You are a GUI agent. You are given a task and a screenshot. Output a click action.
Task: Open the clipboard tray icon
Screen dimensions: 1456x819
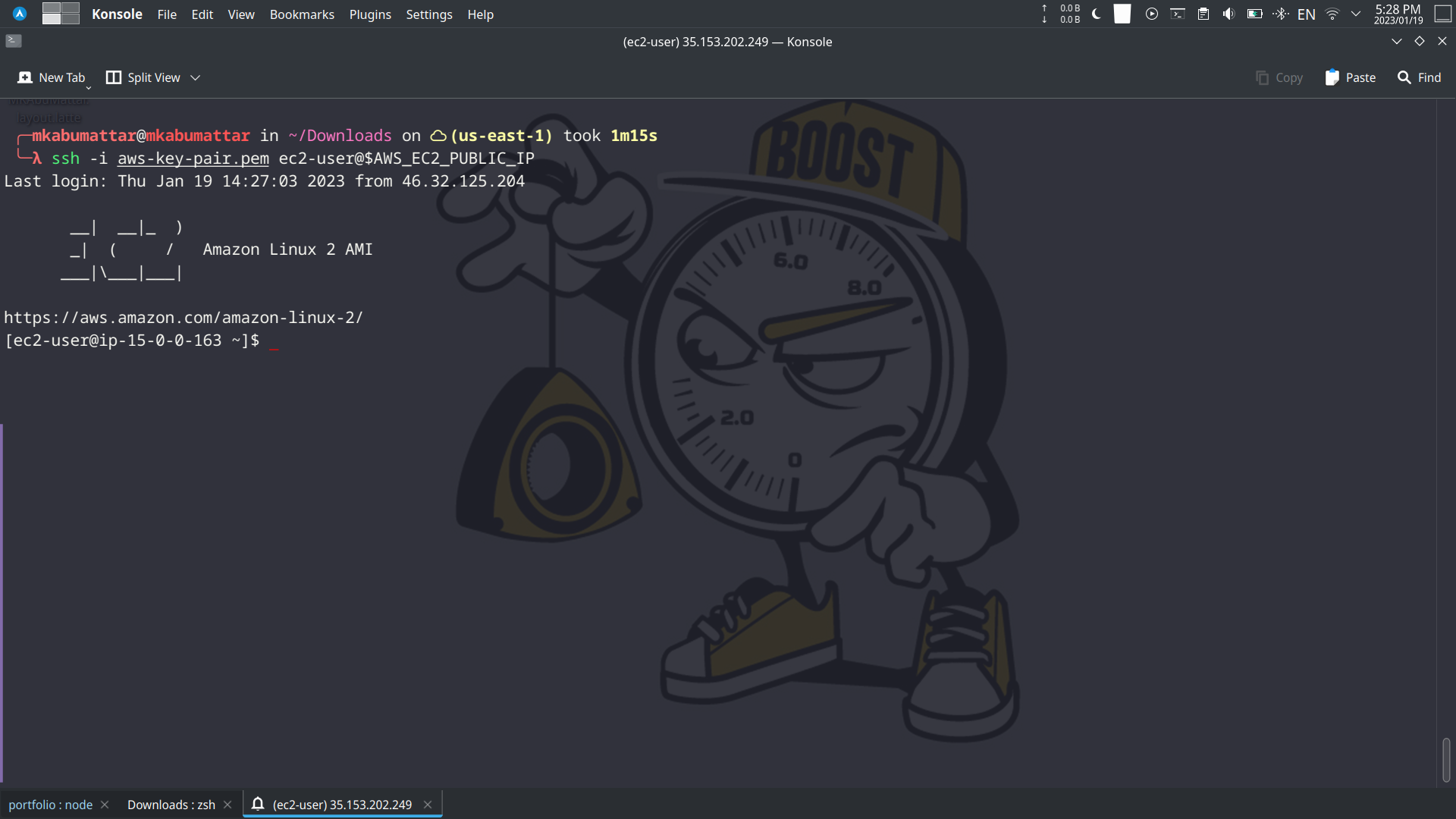(1203, 14)
